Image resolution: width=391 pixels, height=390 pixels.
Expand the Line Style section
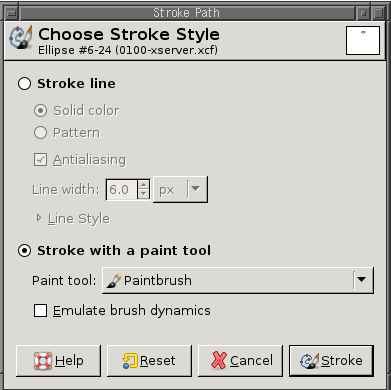[39, 218]
